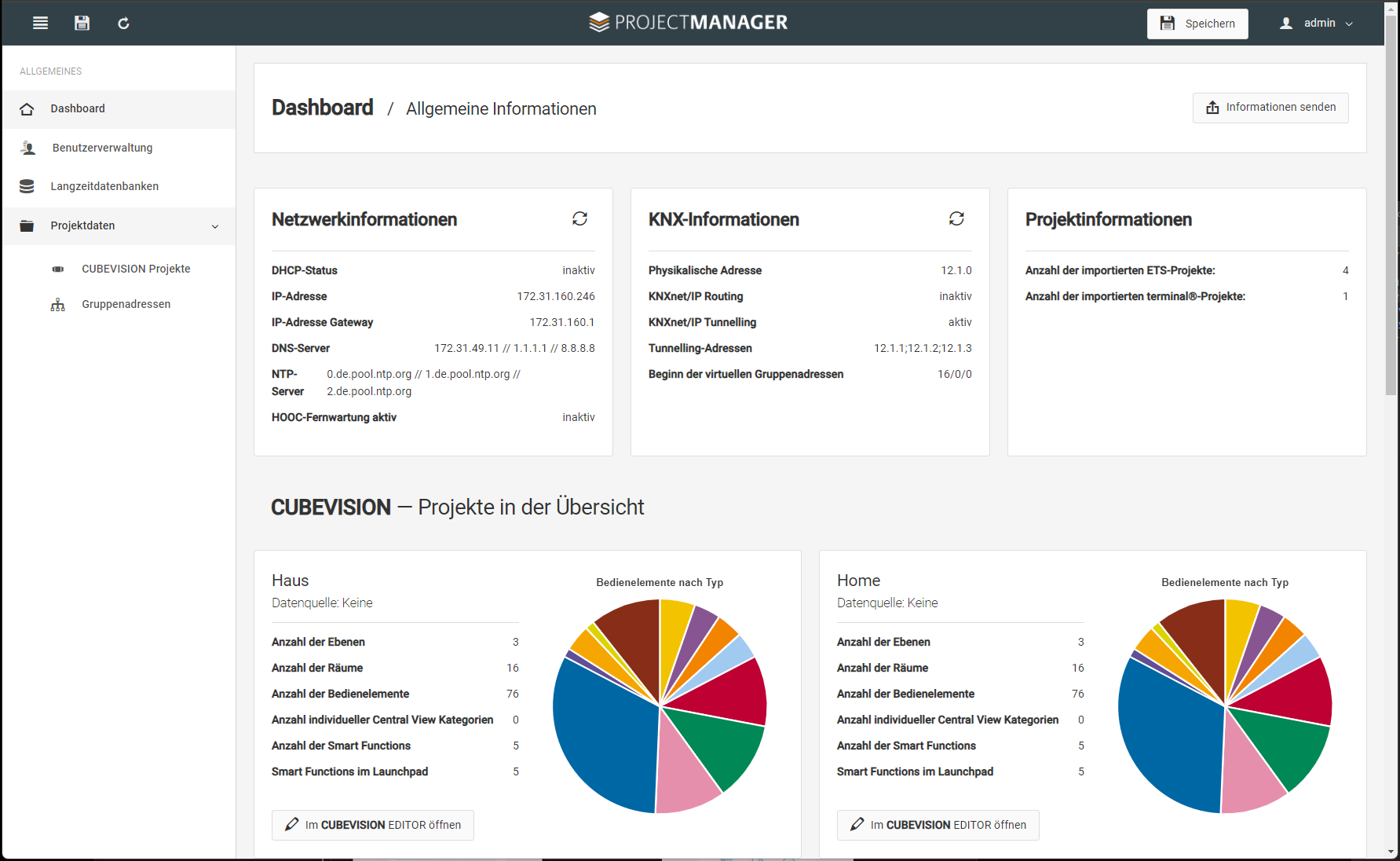Click the Physikalische Adresse value 12.1.0
Viewport: 1400px width, 861px height.
(x=956, y=270)
